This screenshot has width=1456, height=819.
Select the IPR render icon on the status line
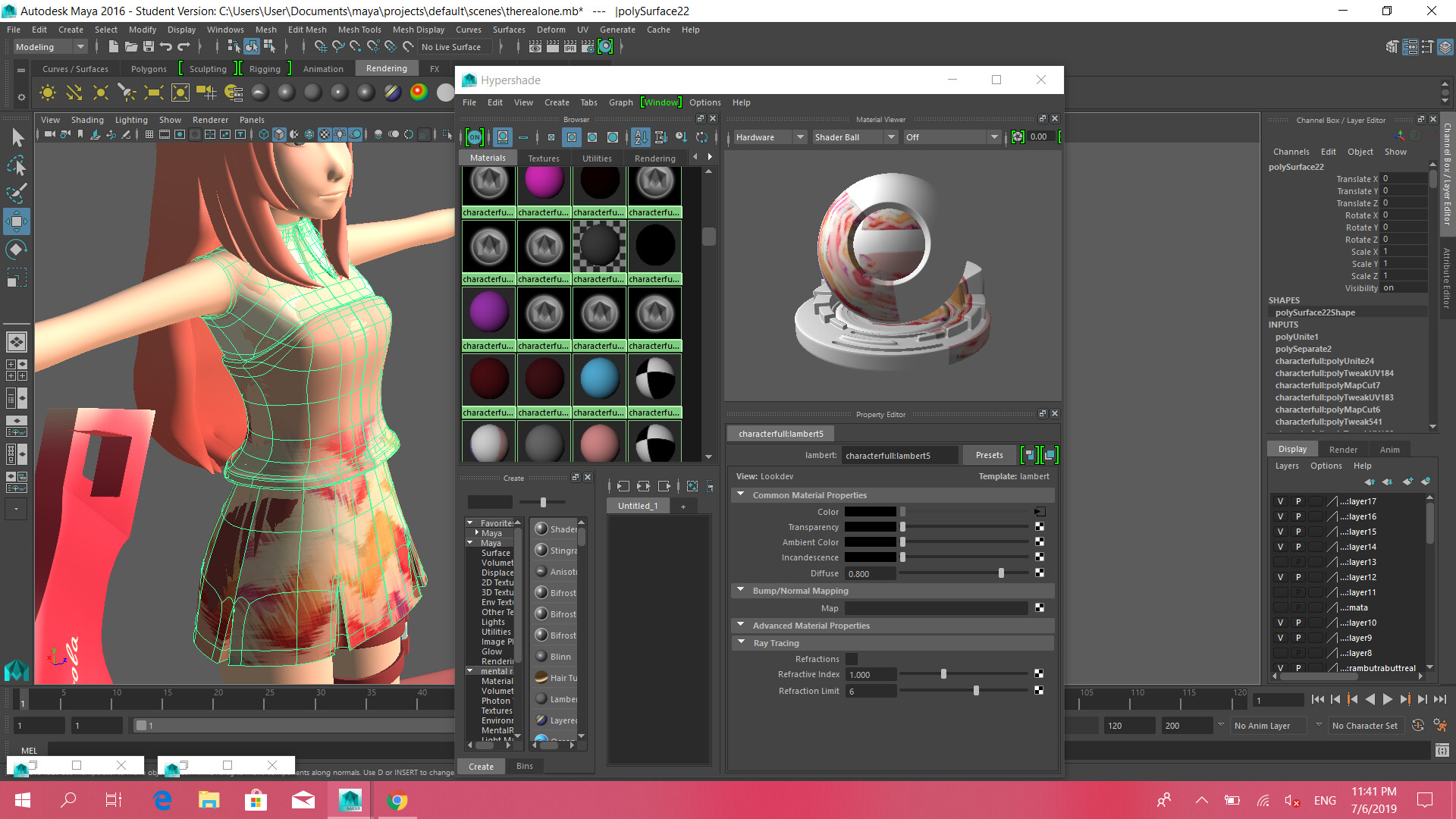click(x=570, y=46)
